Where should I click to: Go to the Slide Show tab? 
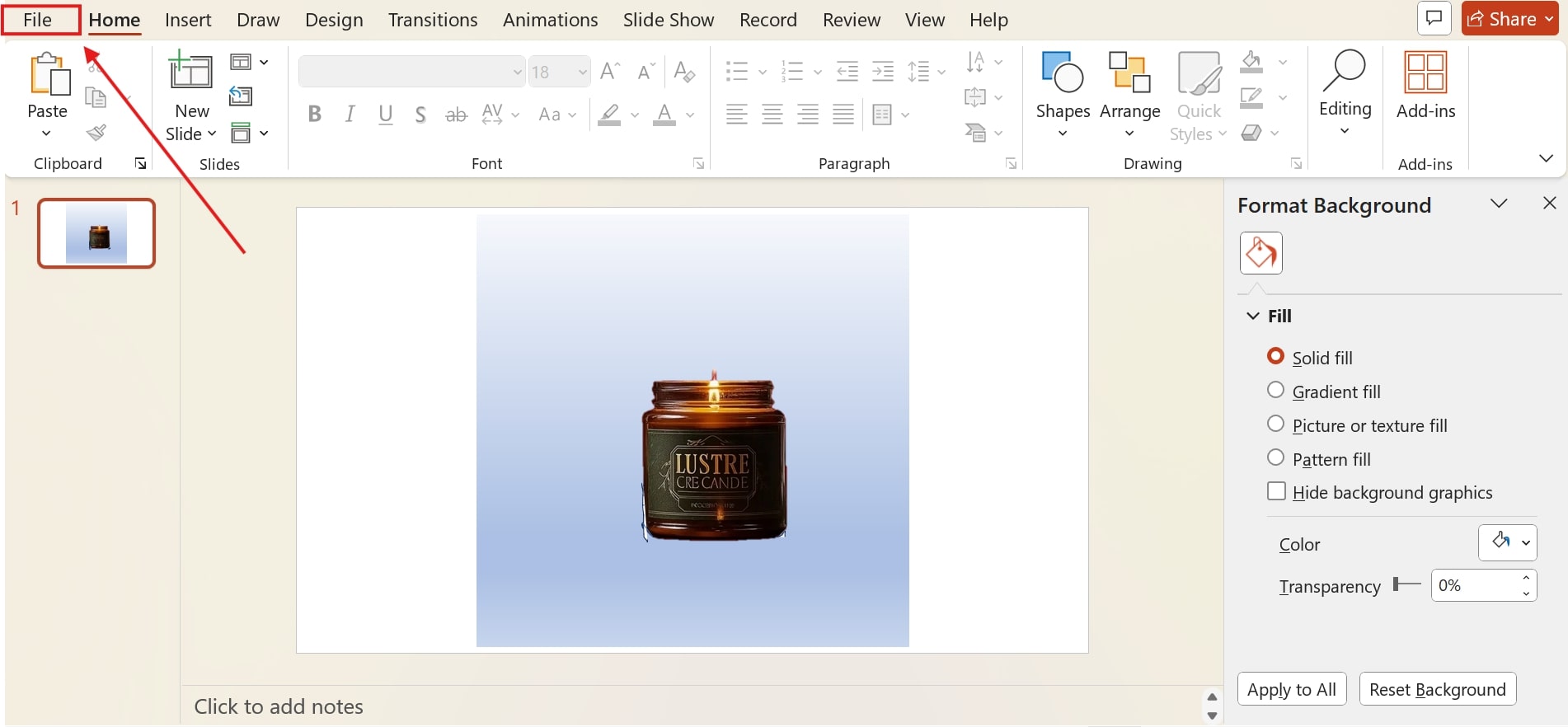tap(669, 20)
